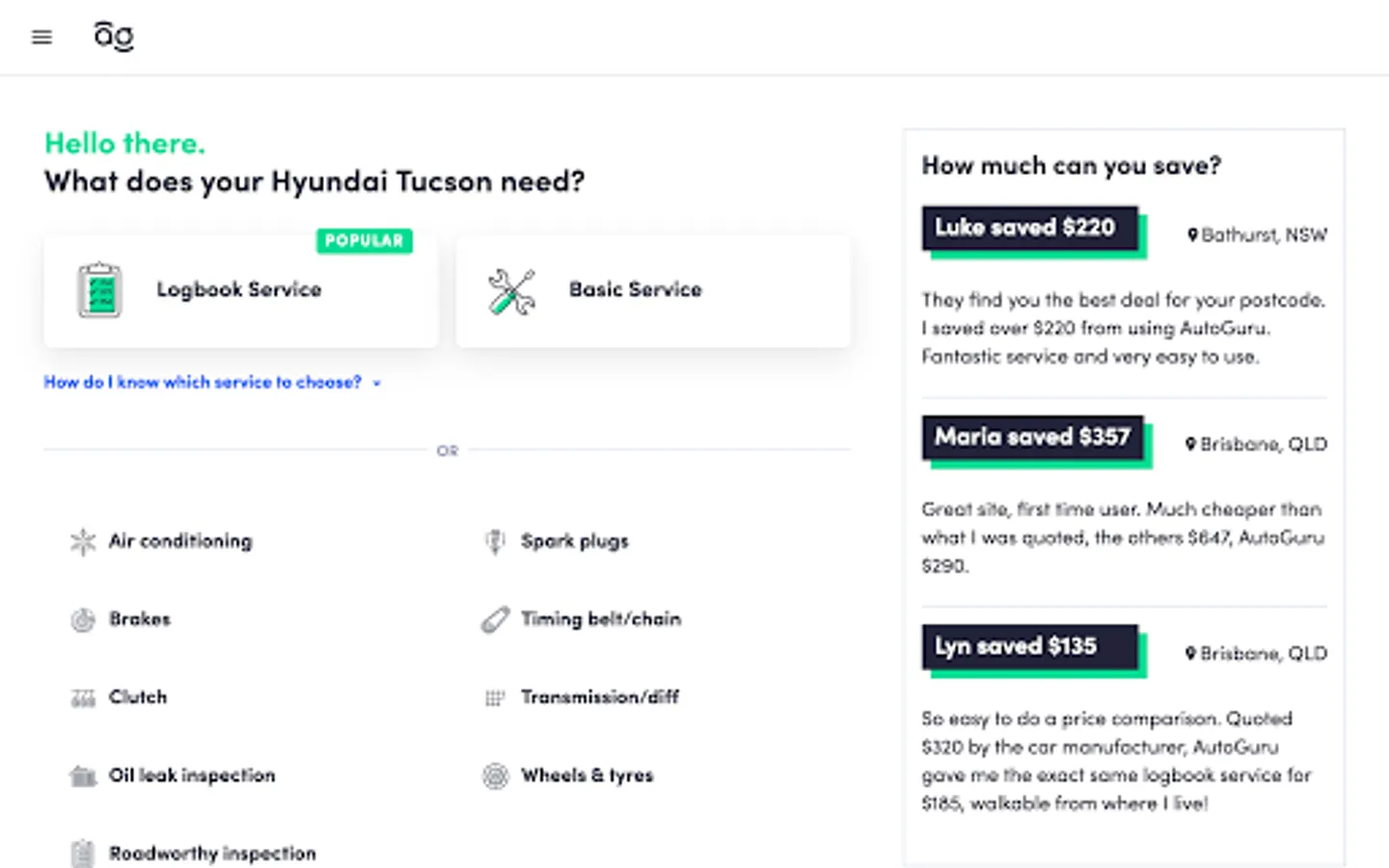Click the Oil leak inspection icon
The height and width of the screenshot is (868, 1389).
[83, 776]
